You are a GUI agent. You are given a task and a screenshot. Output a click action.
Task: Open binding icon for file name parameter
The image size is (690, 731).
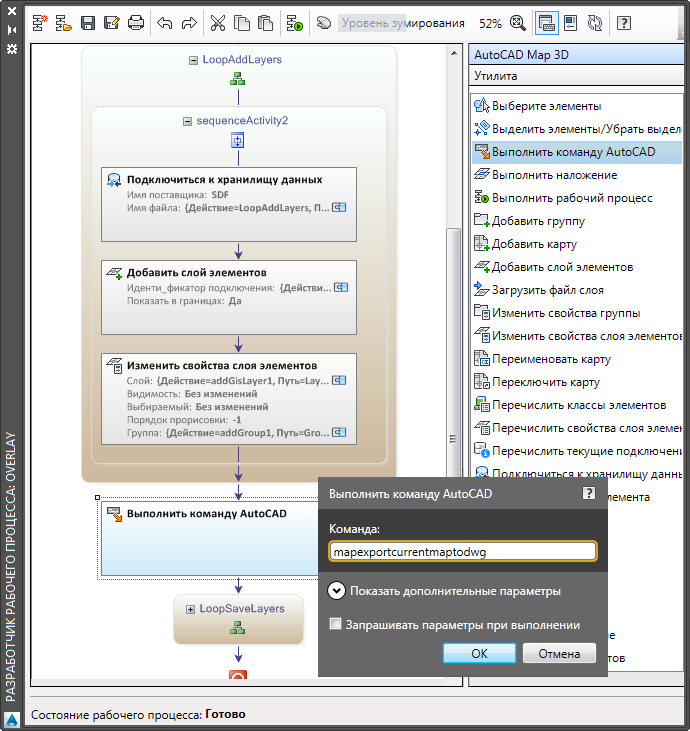339,207
